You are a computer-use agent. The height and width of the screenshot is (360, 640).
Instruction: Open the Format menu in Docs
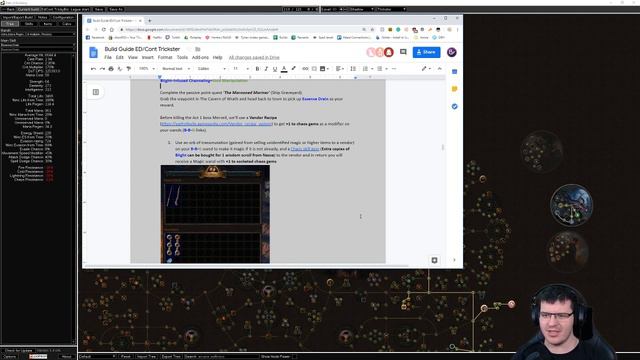[165, 58]
